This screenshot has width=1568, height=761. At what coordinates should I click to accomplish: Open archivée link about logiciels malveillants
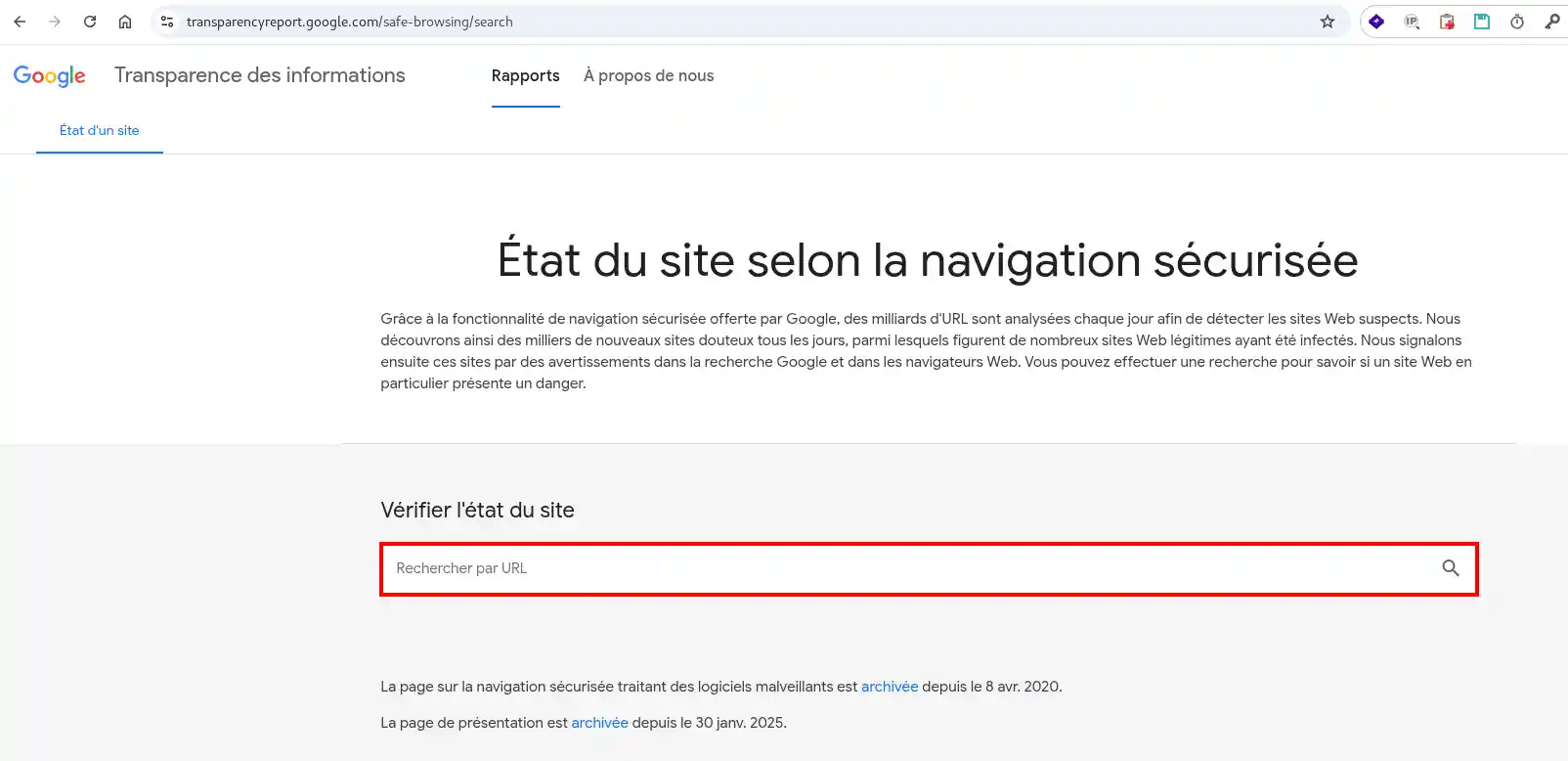[890, 687]
